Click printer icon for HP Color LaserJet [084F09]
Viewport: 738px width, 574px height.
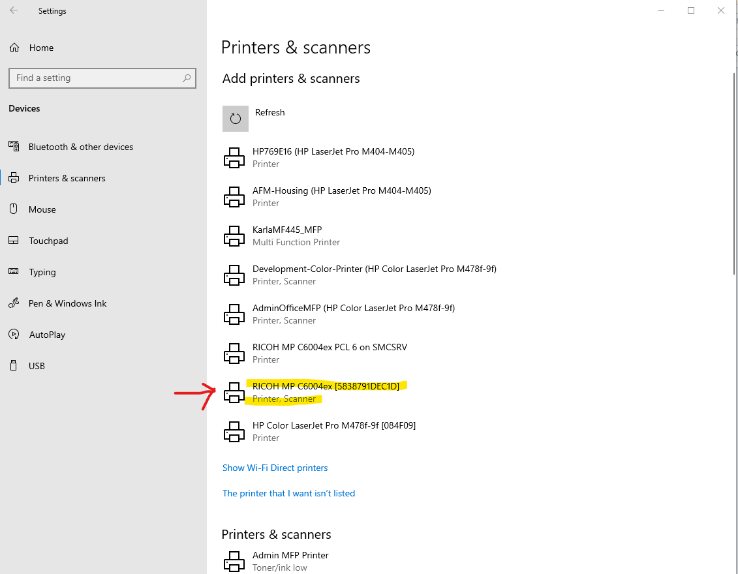click(x=234, y=431)
